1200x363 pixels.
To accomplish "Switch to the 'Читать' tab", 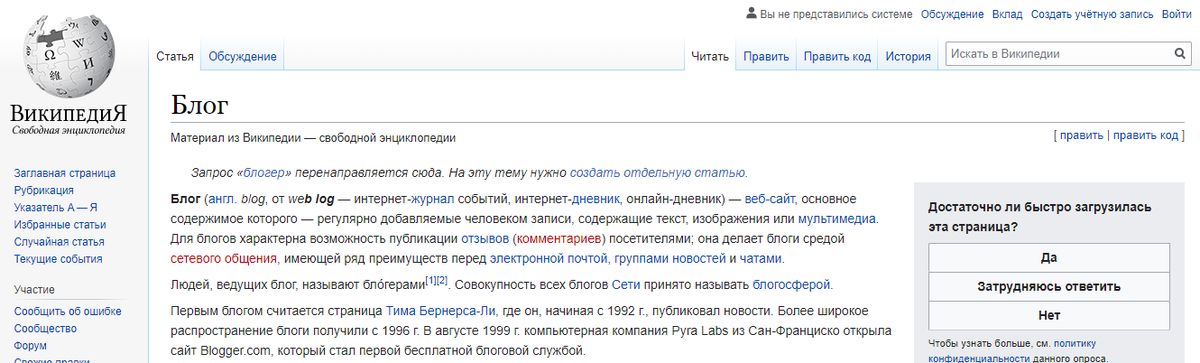I will point(710,57).
